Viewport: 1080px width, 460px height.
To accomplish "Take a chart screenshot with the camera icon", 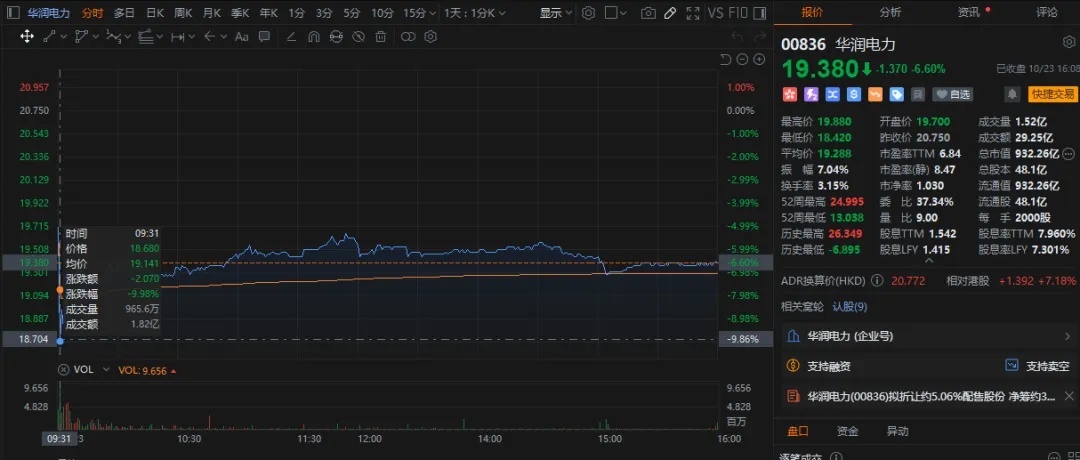I will click(x=648, y=13).
